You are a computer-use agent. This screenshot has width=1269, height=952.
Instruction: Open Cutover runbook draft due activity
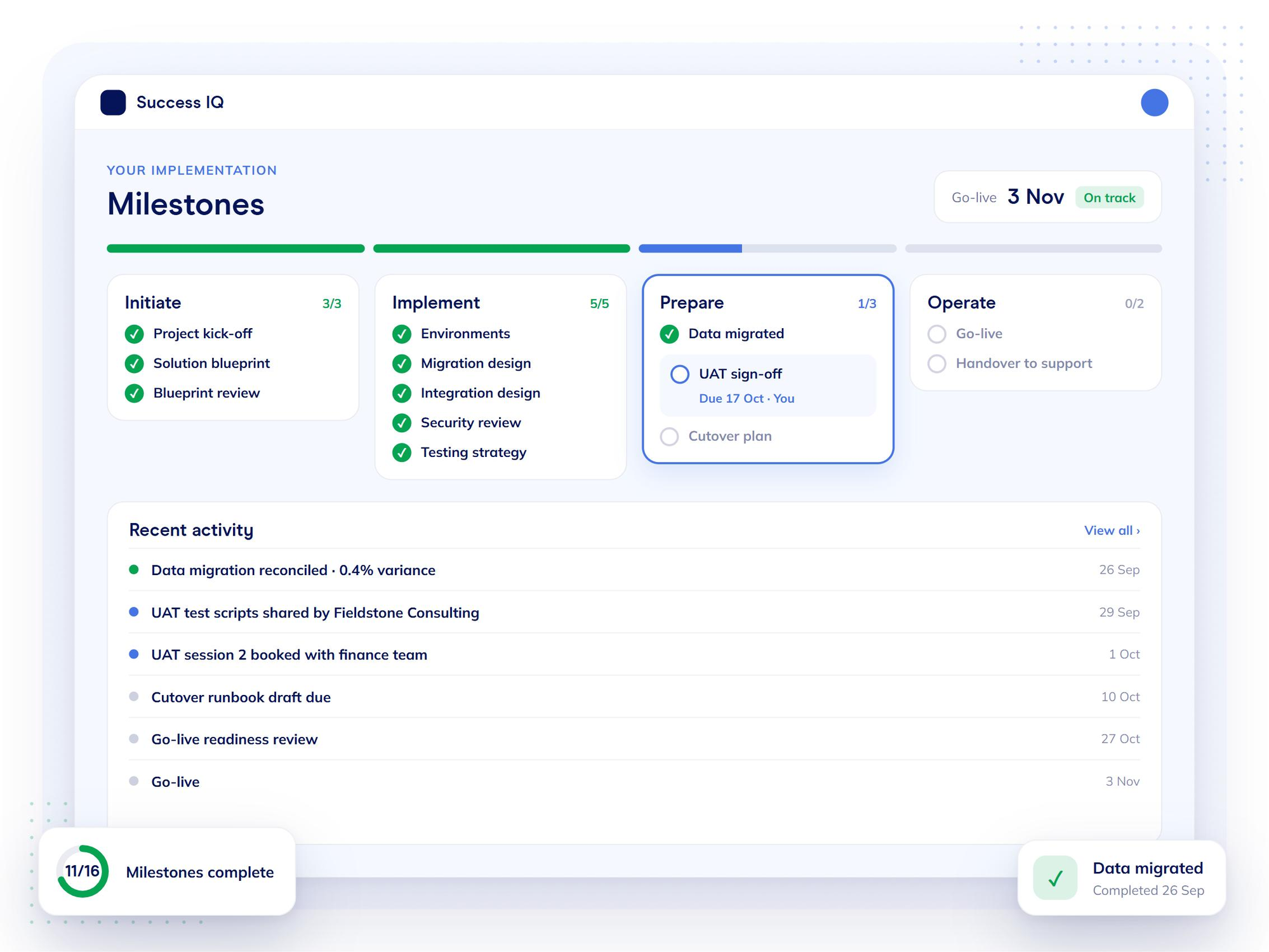click(x=634, y=697)
